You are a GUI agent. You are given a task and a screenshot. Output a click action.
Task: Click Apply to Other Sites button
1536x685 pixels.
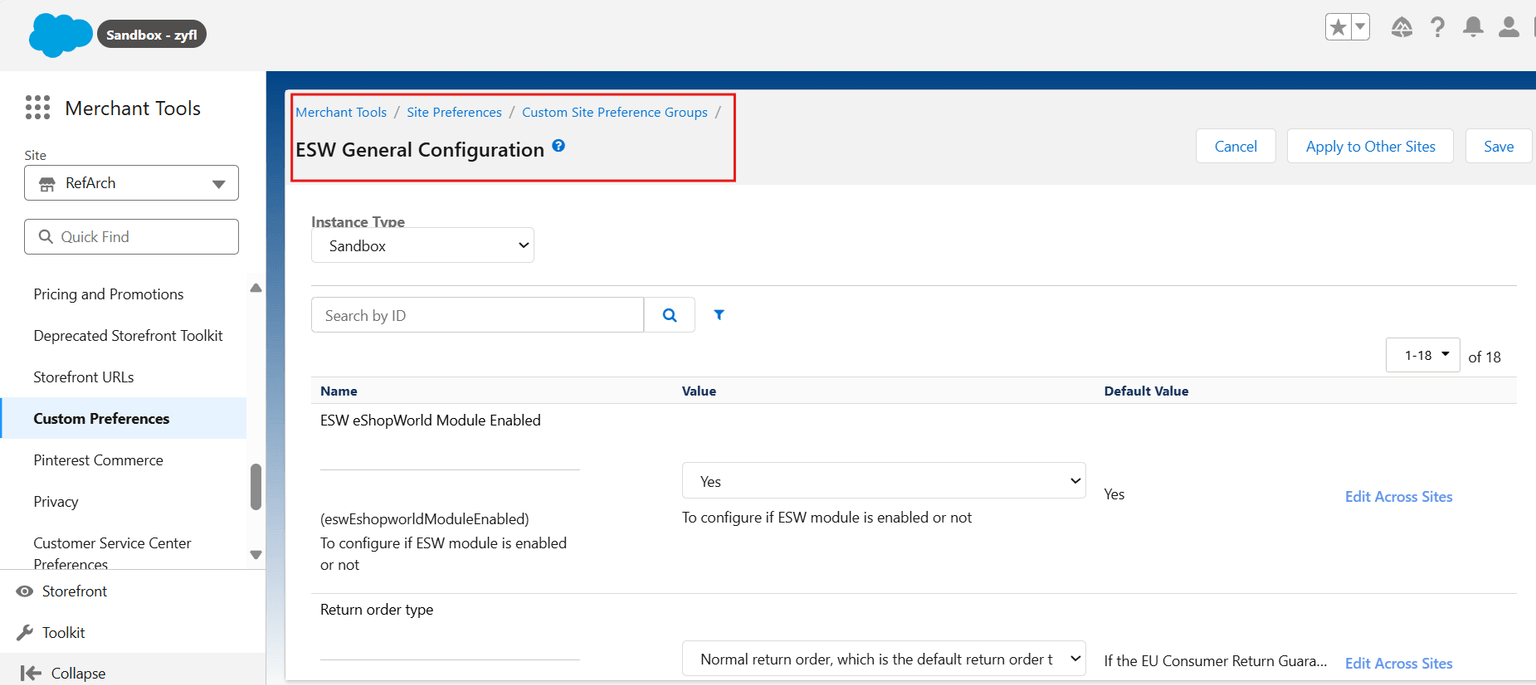(x=1370, y=146)
